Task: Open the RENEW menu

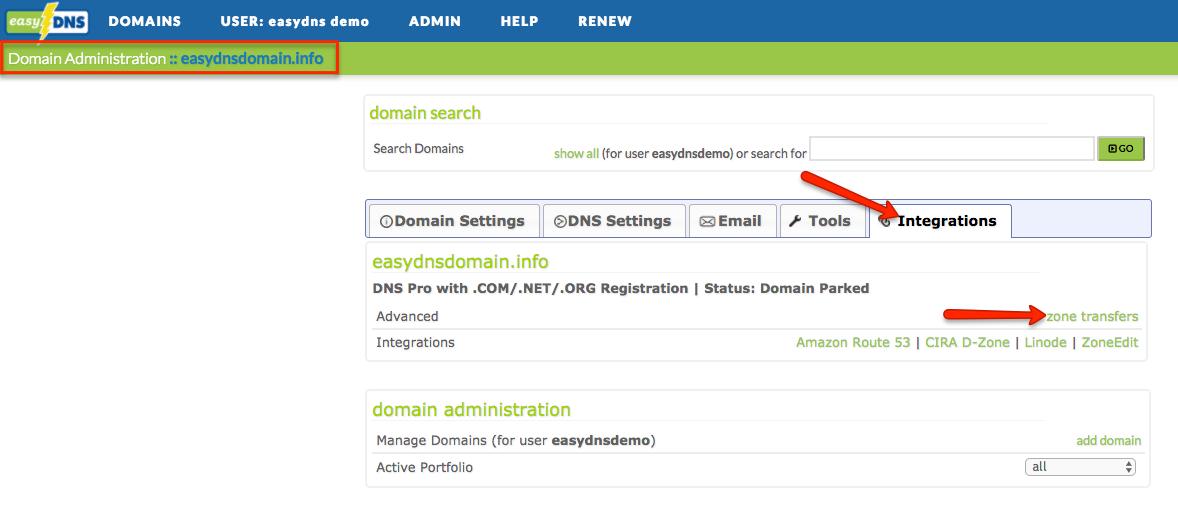Action: click(x=605, y=21)
